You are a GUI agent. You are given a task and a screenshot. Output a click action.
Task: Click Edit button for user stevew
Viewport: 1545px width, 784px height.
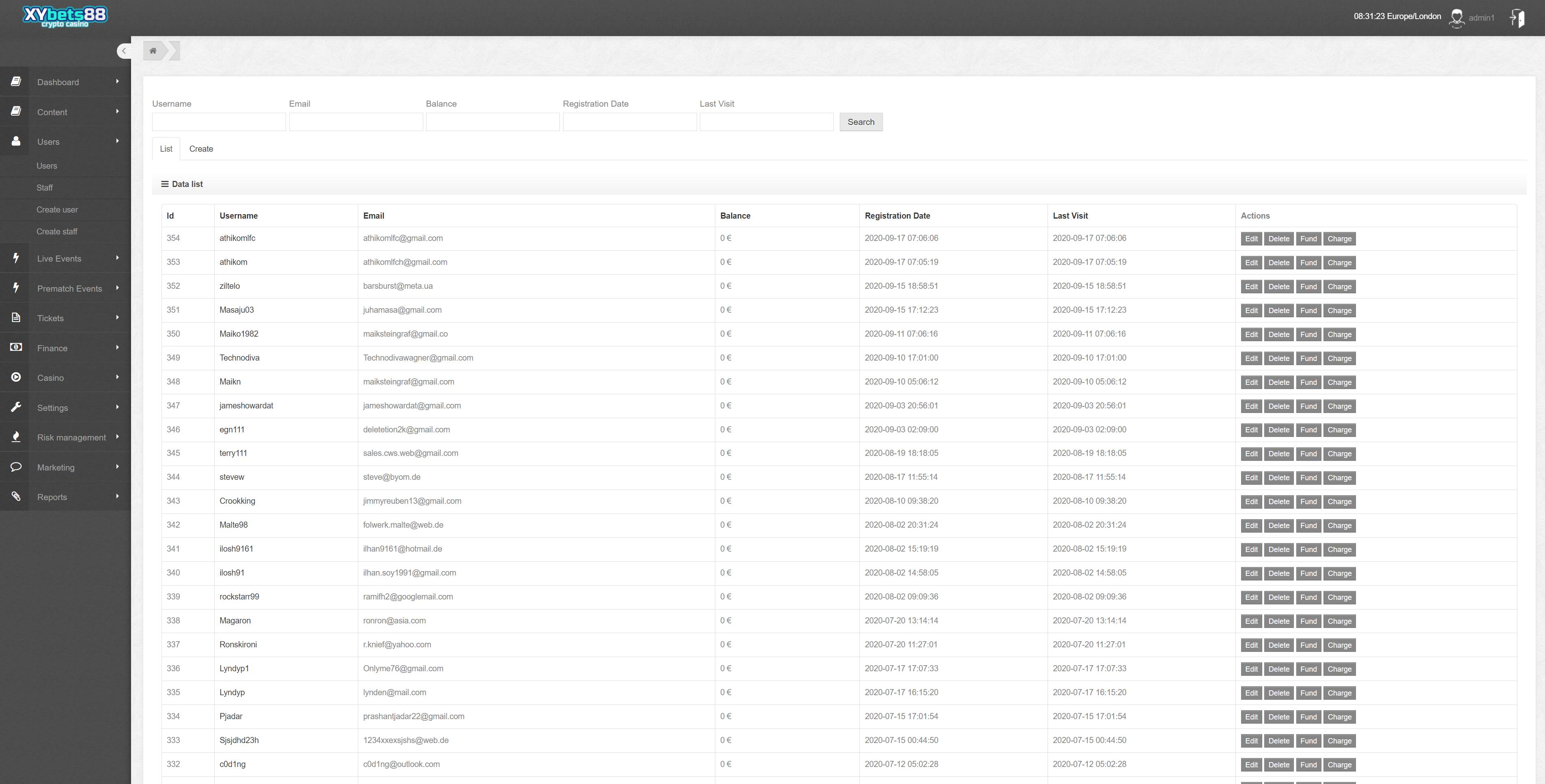pos(1250,477)
